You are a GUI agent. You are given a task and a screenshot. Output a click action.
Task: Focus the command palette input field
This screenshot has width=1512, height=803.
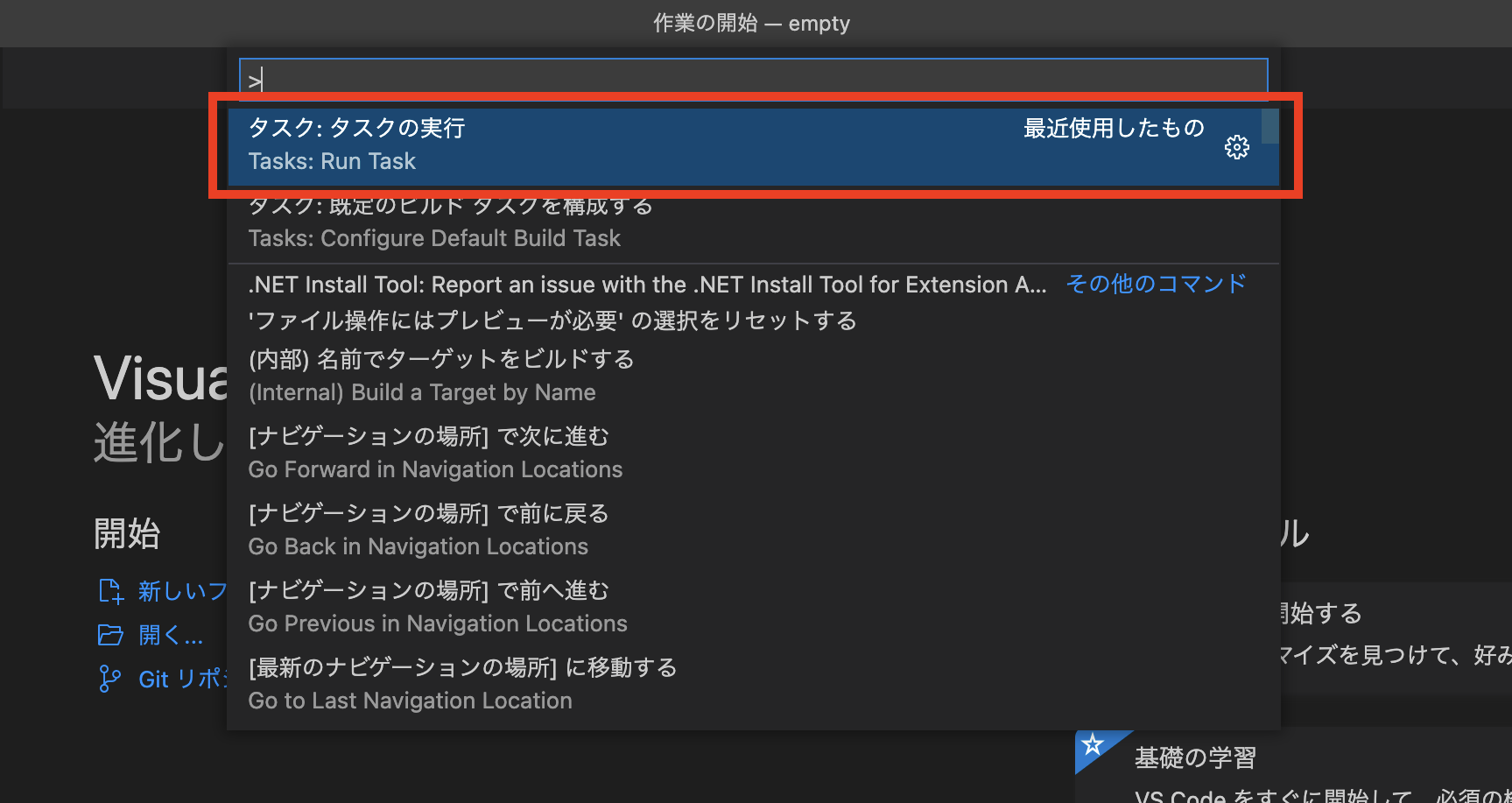[x=753, y=81]
